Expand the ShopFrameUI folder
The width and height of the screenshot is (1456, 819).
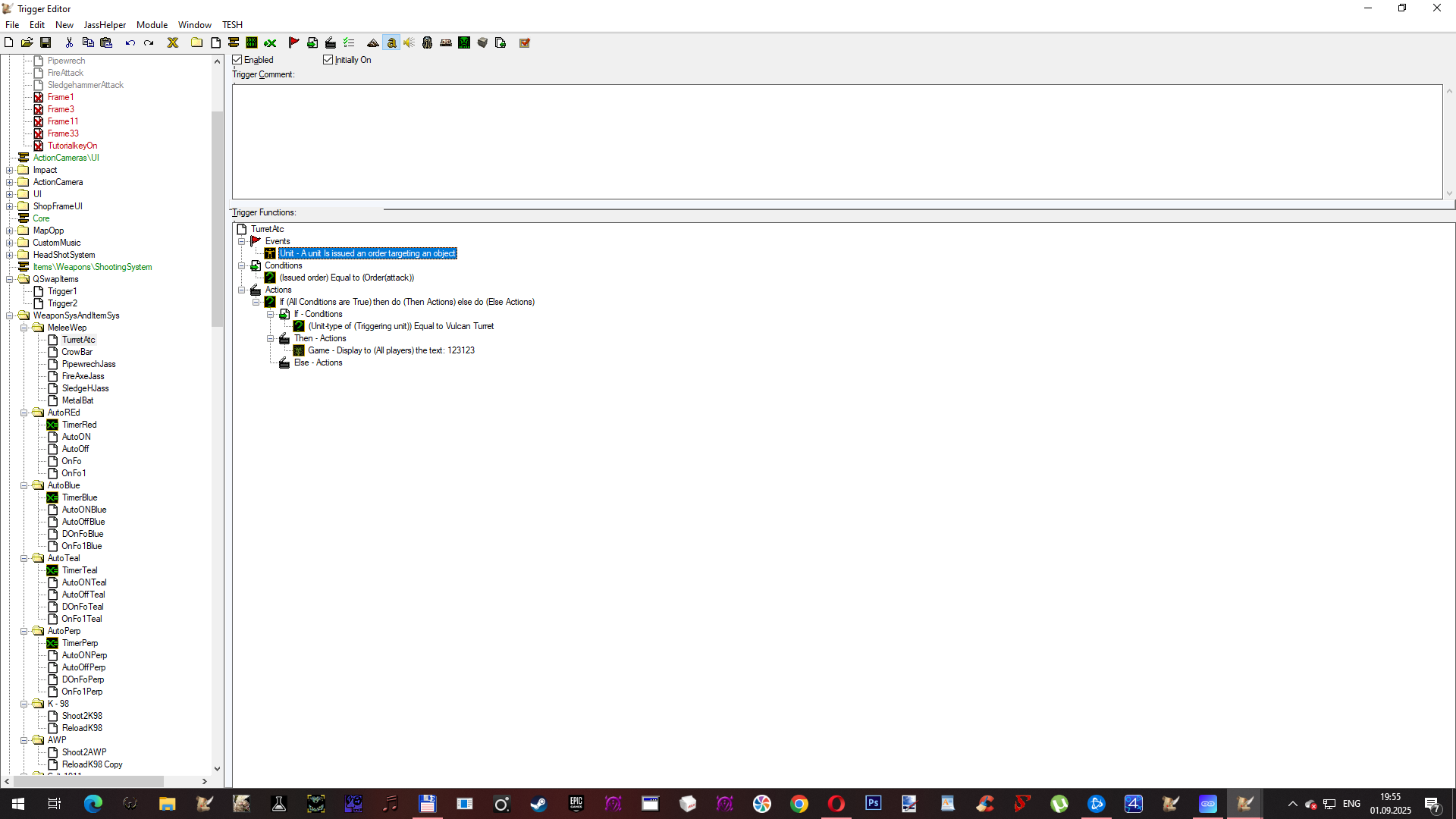9,206
